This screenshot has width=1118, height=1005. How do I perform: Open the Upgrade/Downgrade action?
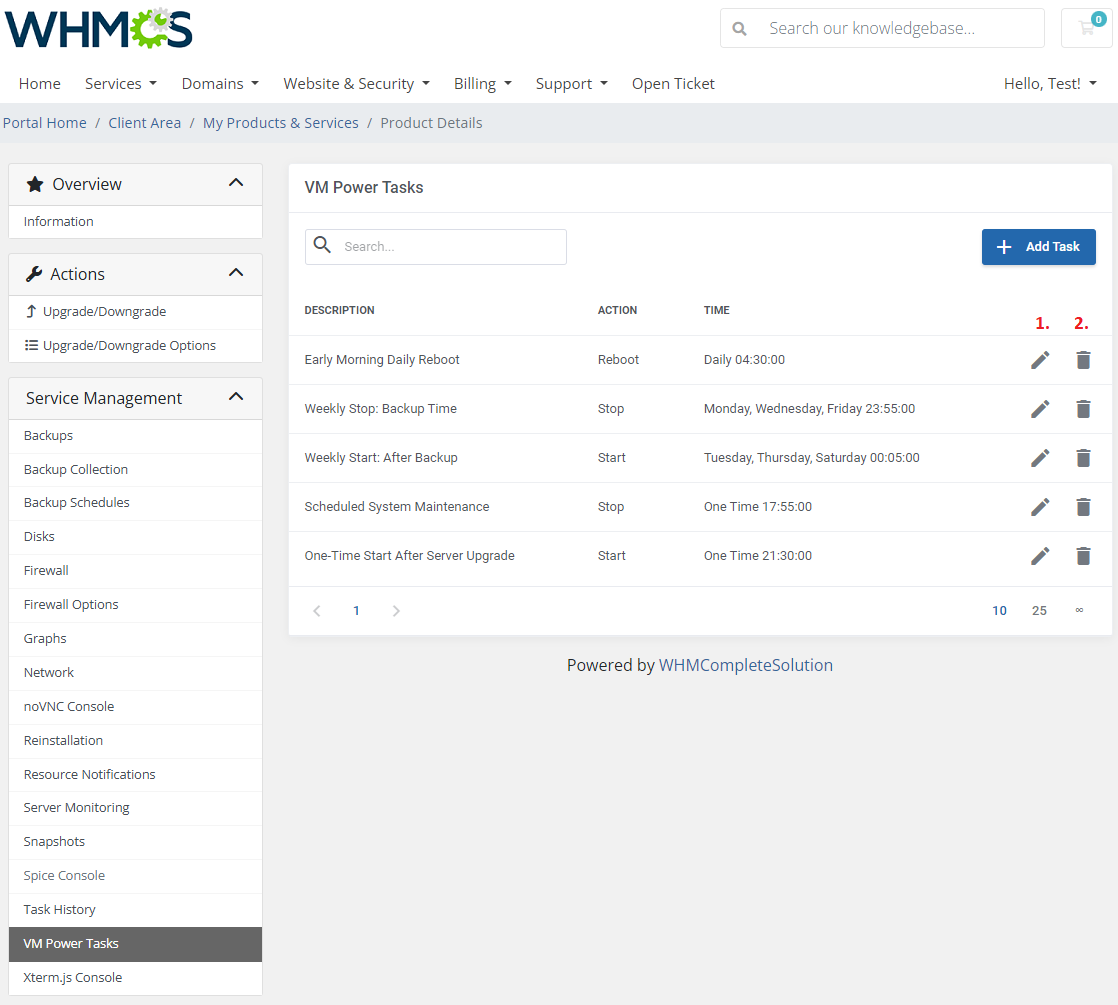click(135, 311)
